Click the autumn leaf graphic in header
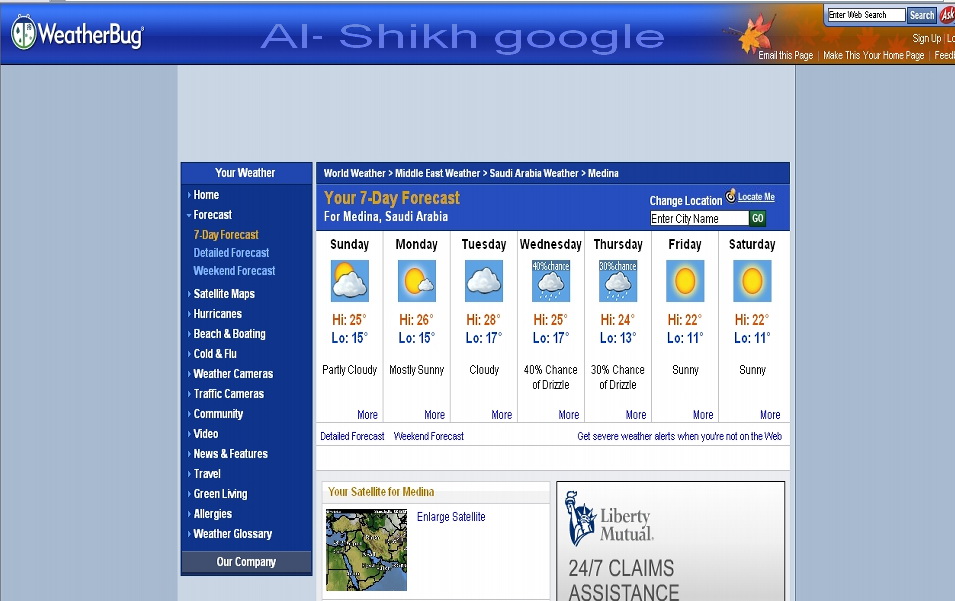 pyautogui.click(x=754, y=32)
